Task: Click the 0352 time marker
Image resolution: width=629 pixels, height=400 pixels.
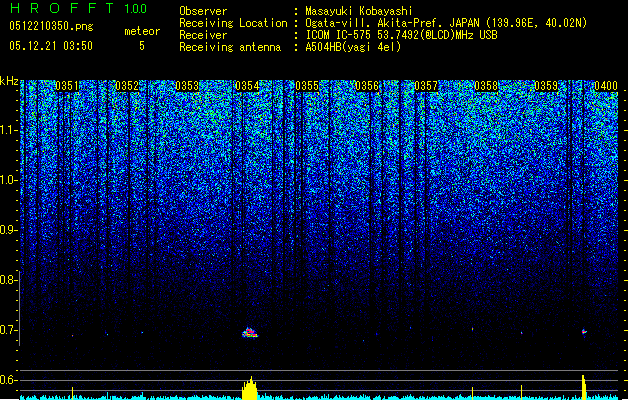Action: point(127,86)
